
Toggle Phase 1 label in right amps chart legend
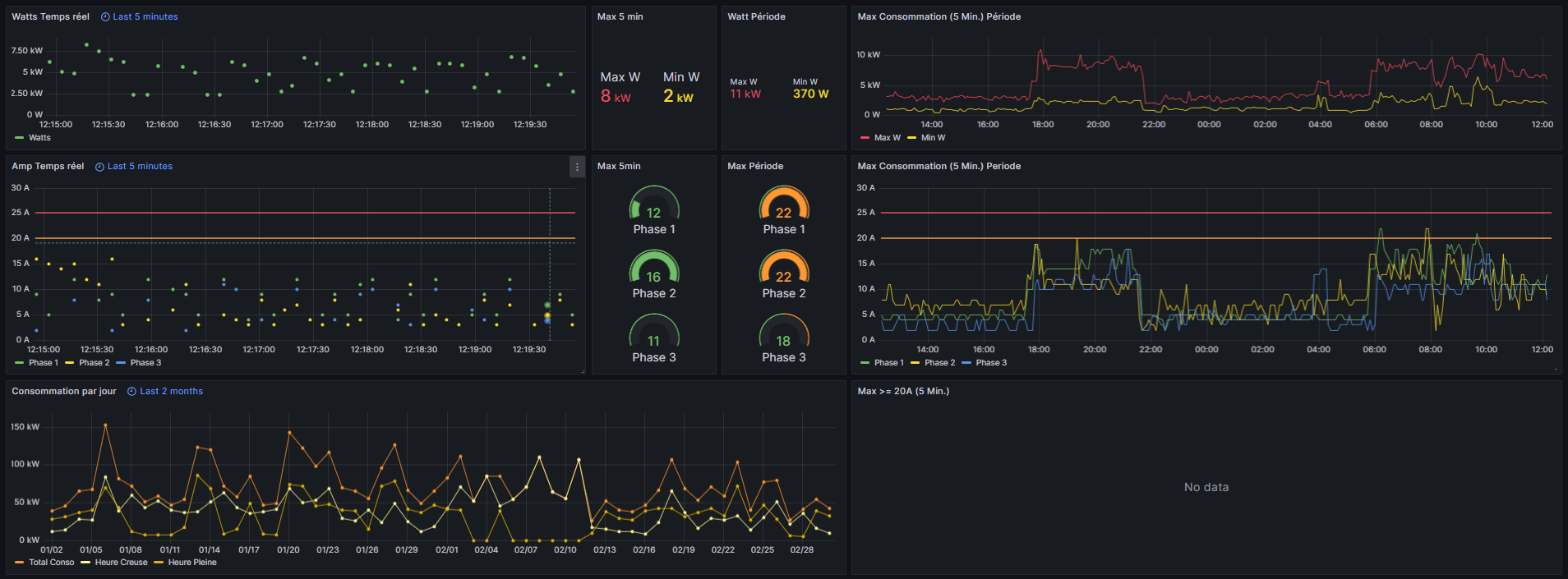(889, 363)
